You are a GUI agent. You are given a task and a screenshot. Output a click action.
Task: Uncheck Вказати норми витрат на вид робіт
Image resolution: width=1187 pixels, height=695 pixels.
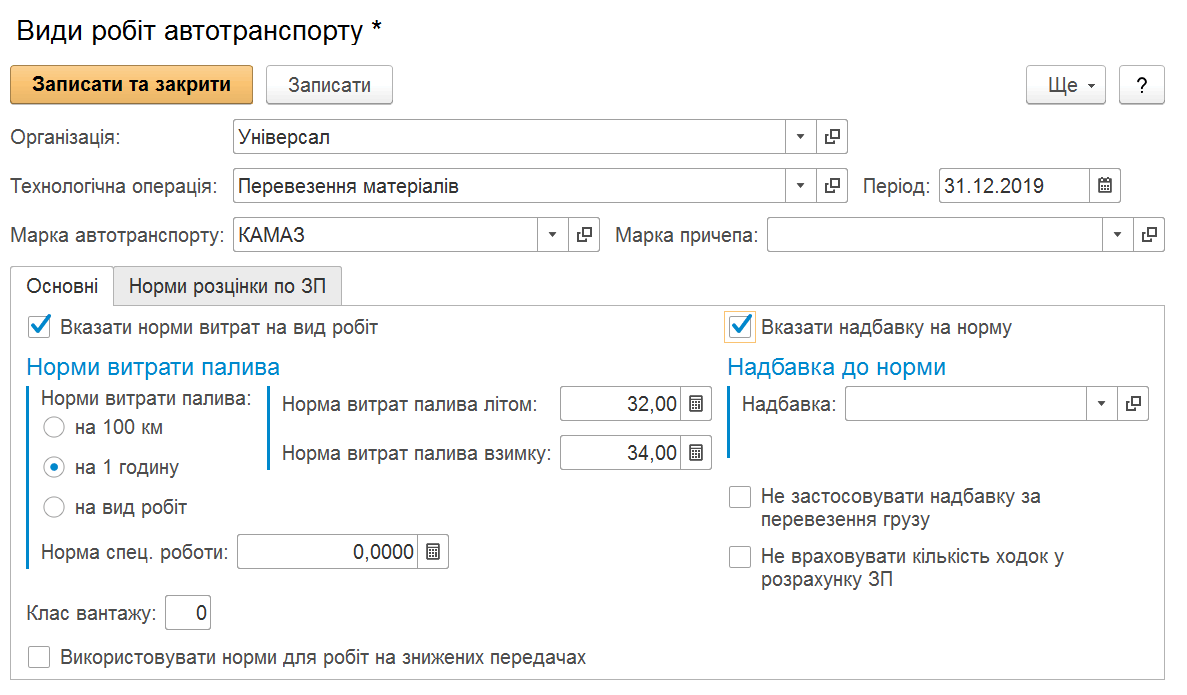[39, 327]
